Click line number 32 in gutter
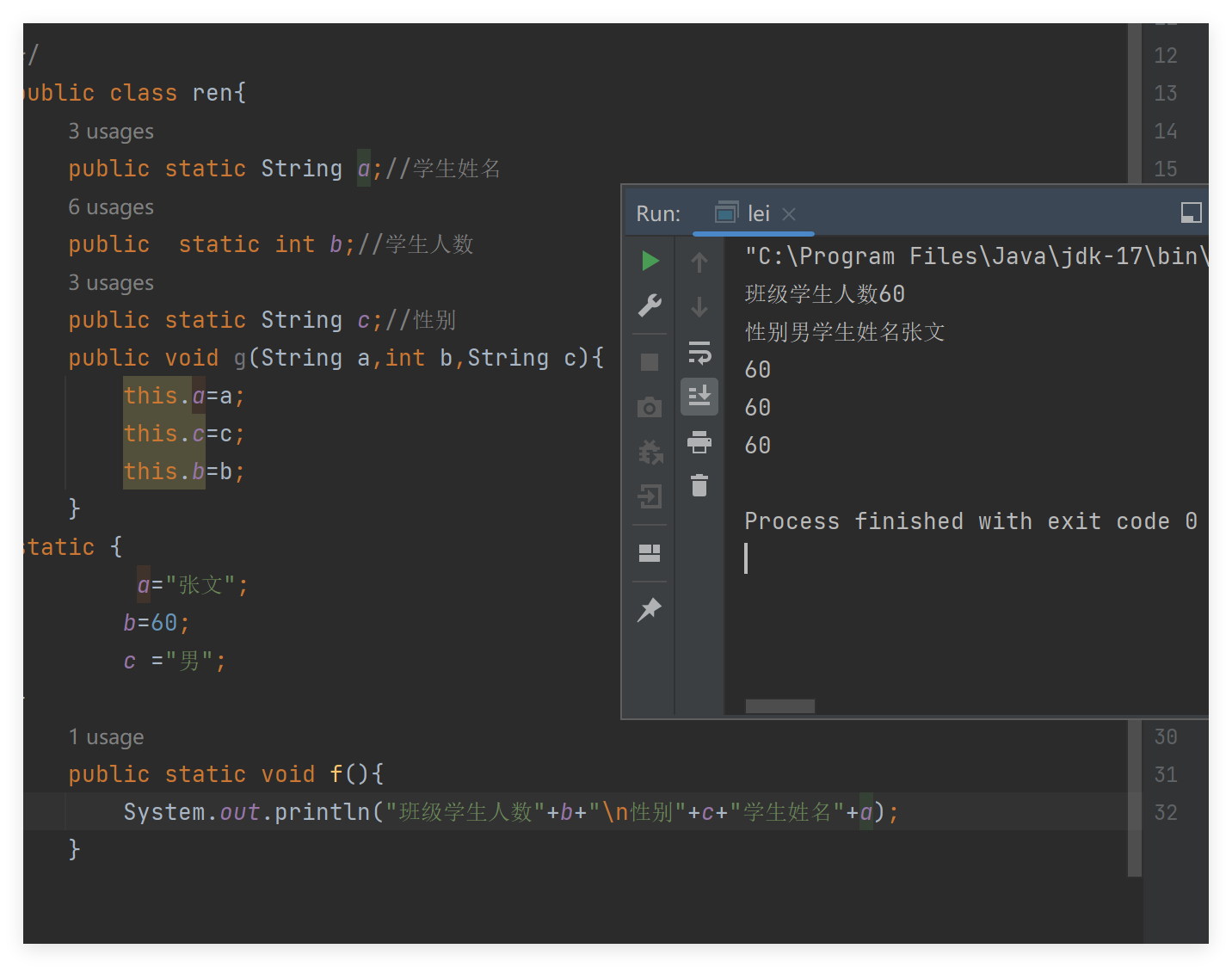 pos(1166,812)
